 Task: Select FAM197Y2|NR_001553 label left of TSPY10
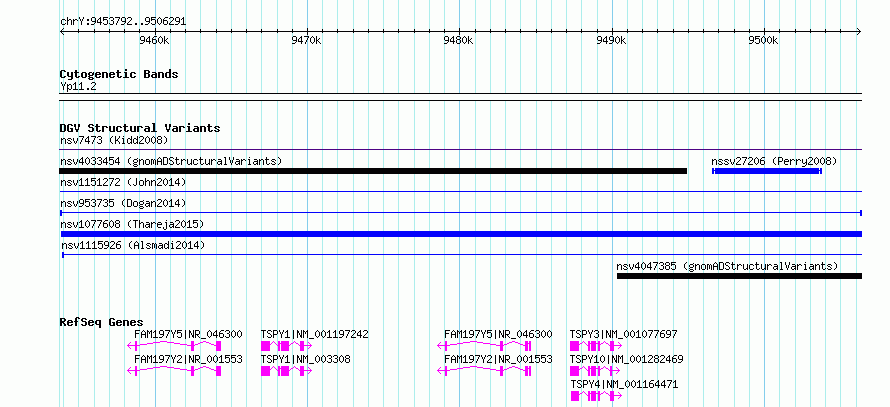pos(498,359)
